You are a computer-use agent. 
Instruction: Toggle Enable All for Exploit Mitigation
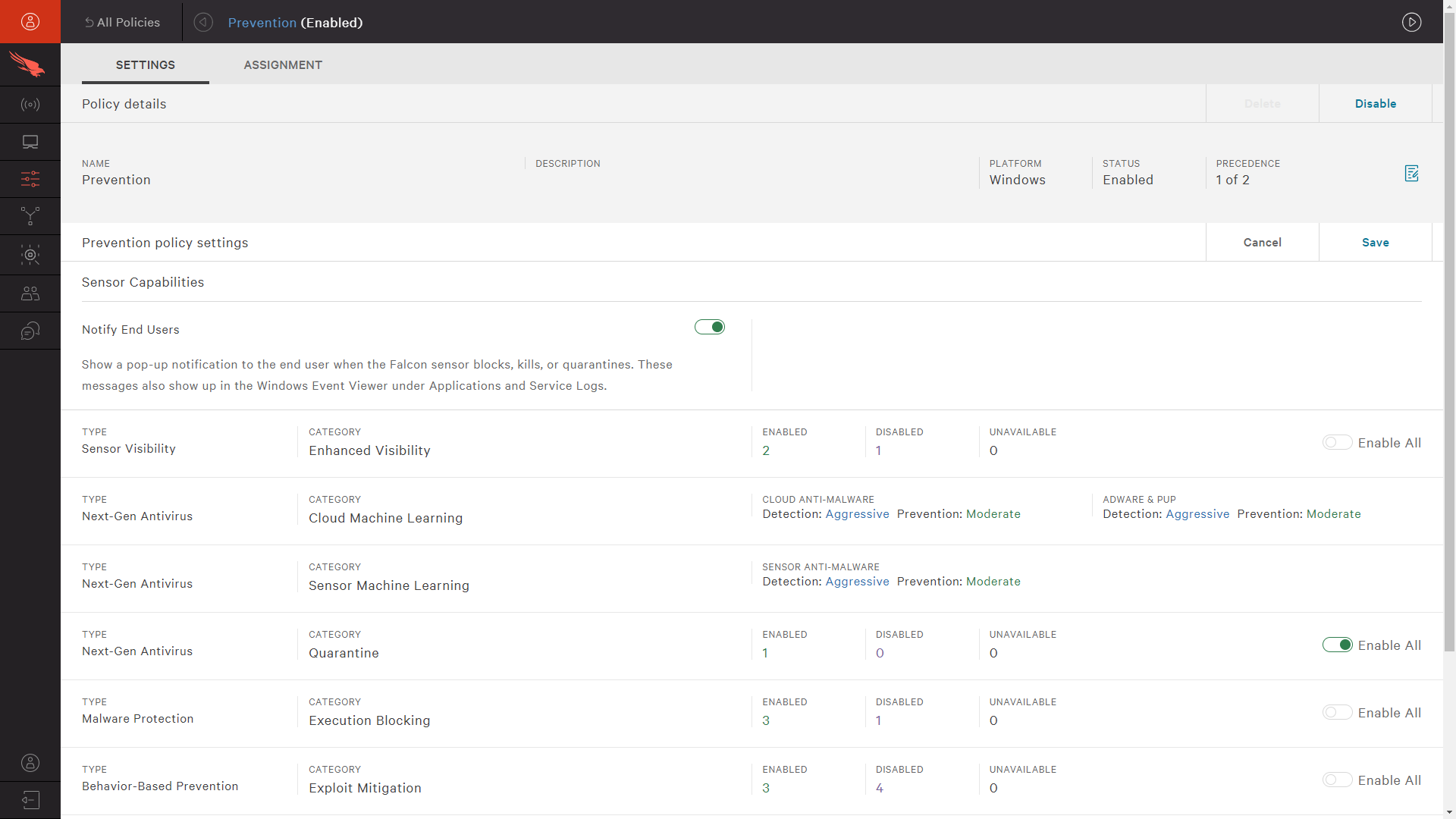pos(1336,780)
